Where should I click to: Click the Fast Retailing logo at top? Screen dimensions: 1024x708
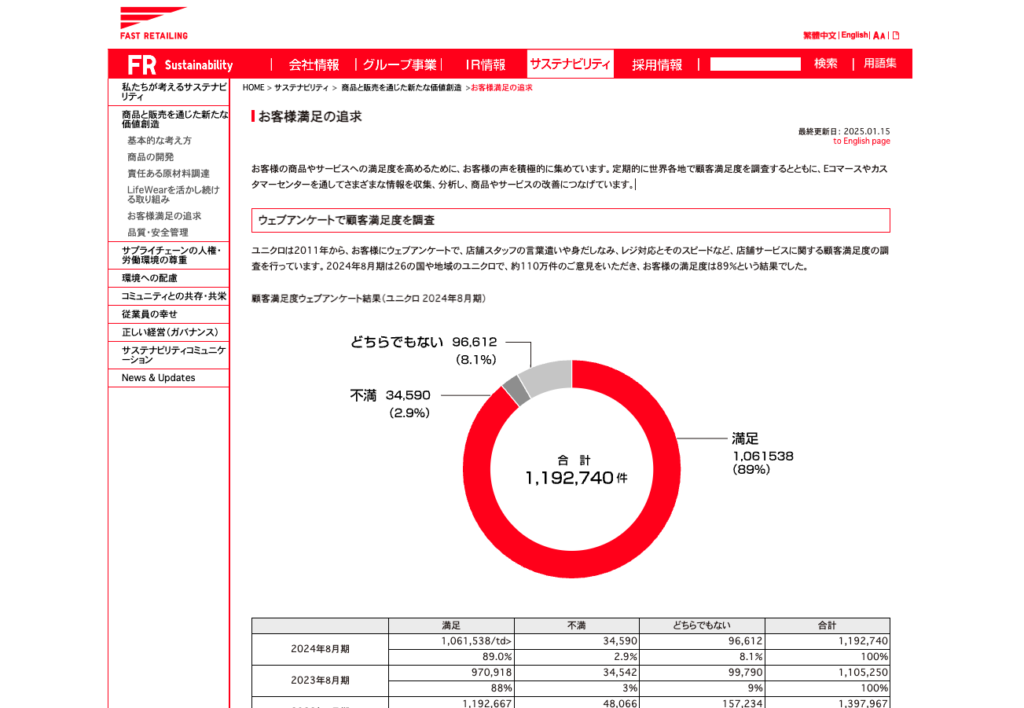click(153, 23)
